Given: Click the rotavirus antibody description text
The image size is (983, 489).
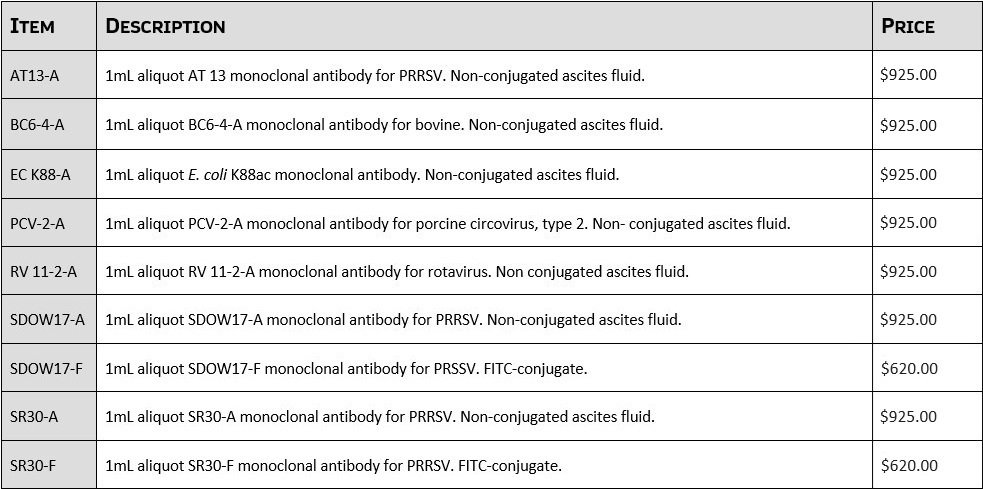Looking at the screenshot, I should click(396, 271).
